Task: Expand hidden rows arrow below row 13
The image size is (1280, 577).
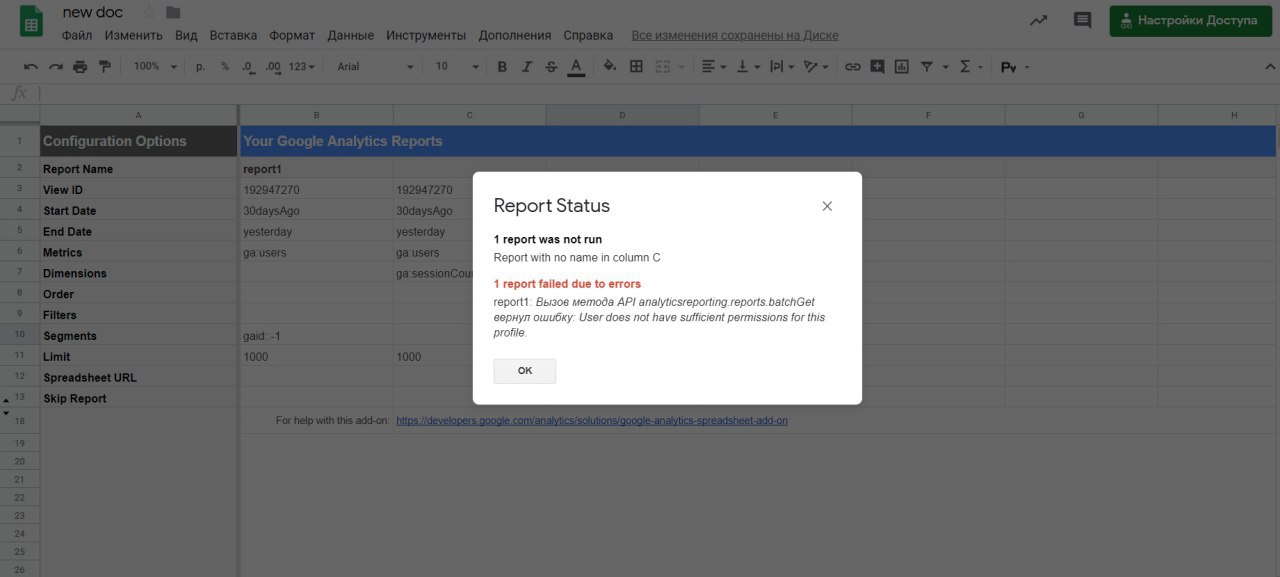Action: coord(6,413)
